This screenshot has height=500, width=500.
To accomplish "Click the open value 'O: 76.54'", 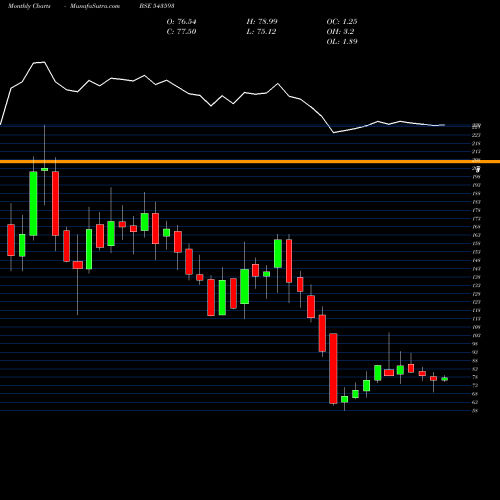I will (x=181, y=22).
